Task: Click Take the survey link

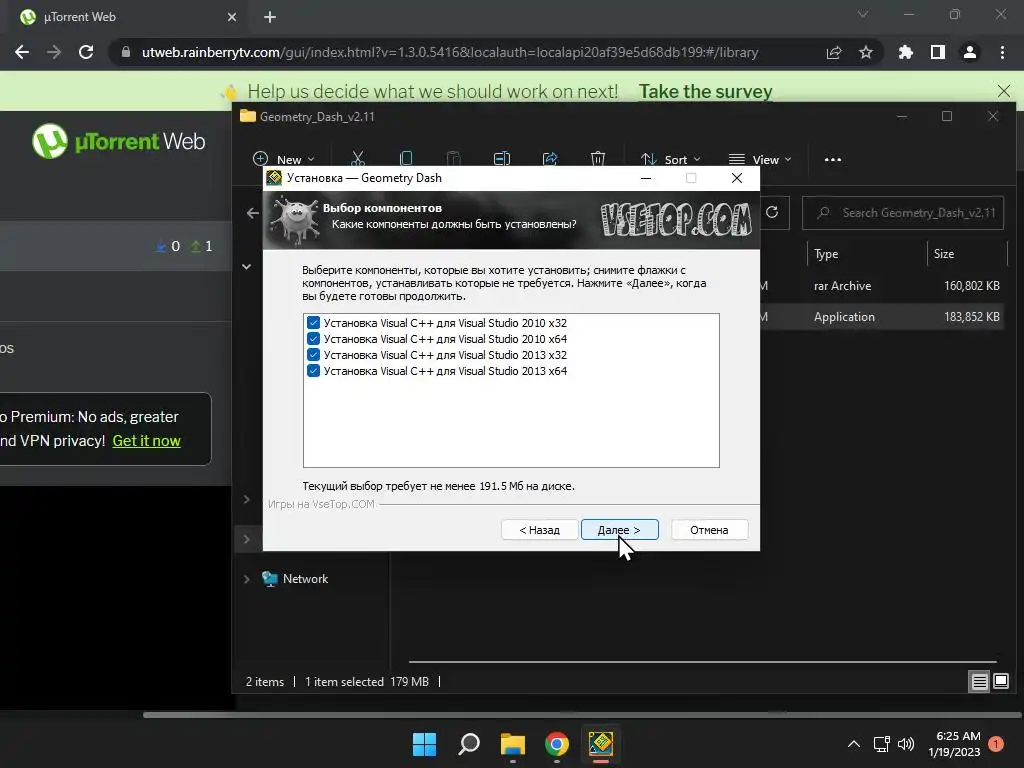Action: [705, 91]
